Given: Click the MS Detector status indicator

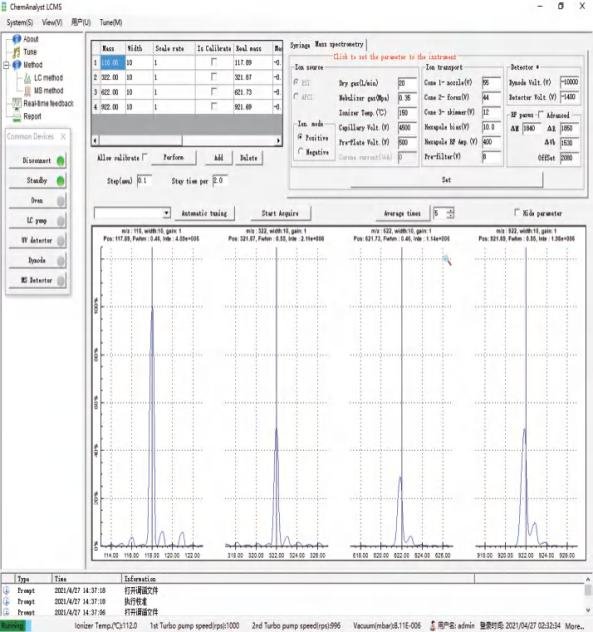Looking at the screenshot, I should click(60, 281).
